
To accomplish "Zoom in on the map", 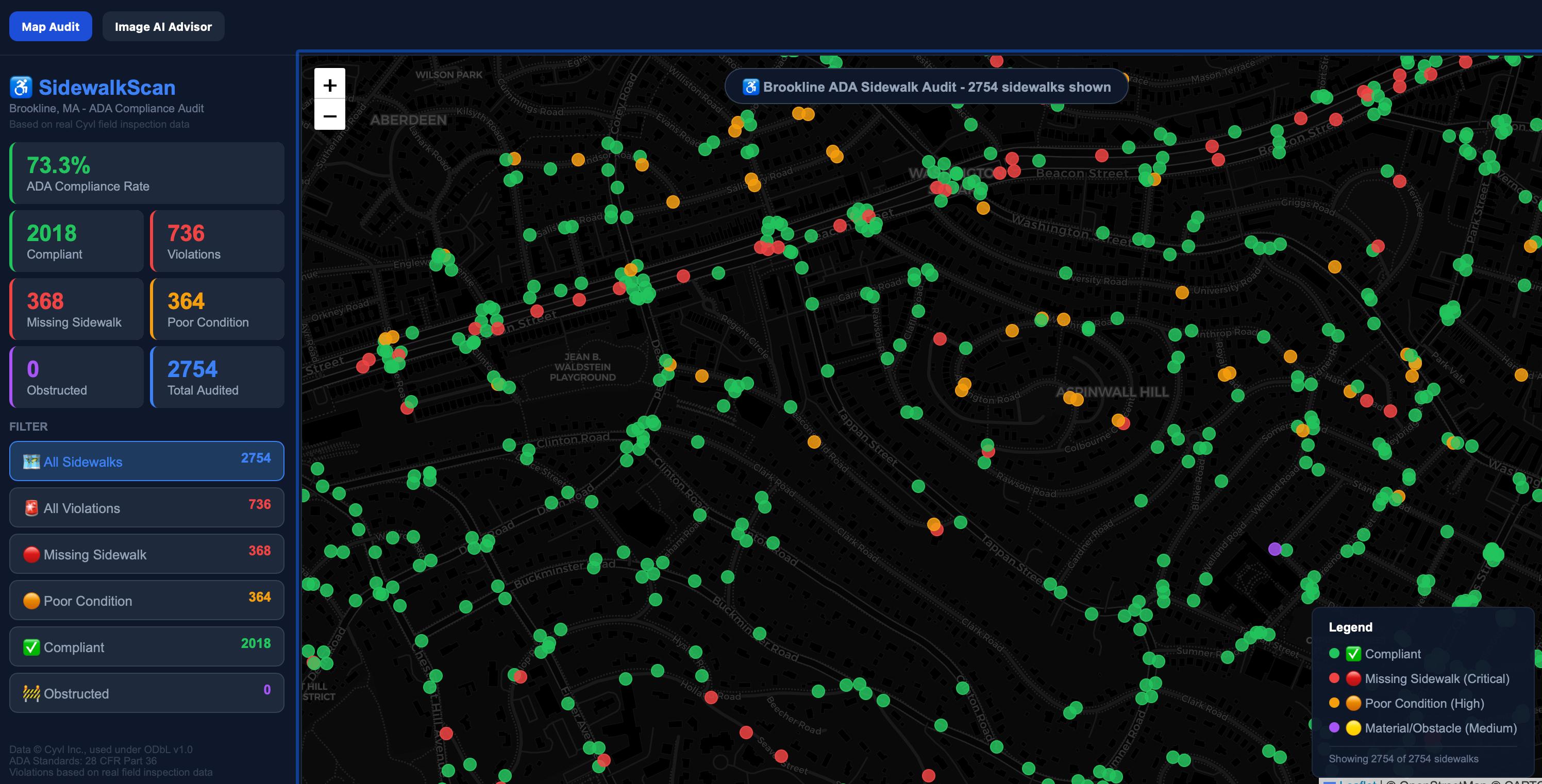I will [329, 85].
